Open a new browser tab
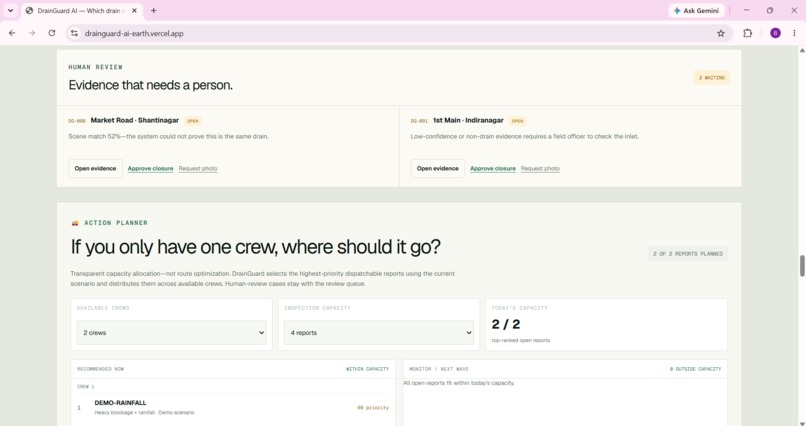 [153, 10]
